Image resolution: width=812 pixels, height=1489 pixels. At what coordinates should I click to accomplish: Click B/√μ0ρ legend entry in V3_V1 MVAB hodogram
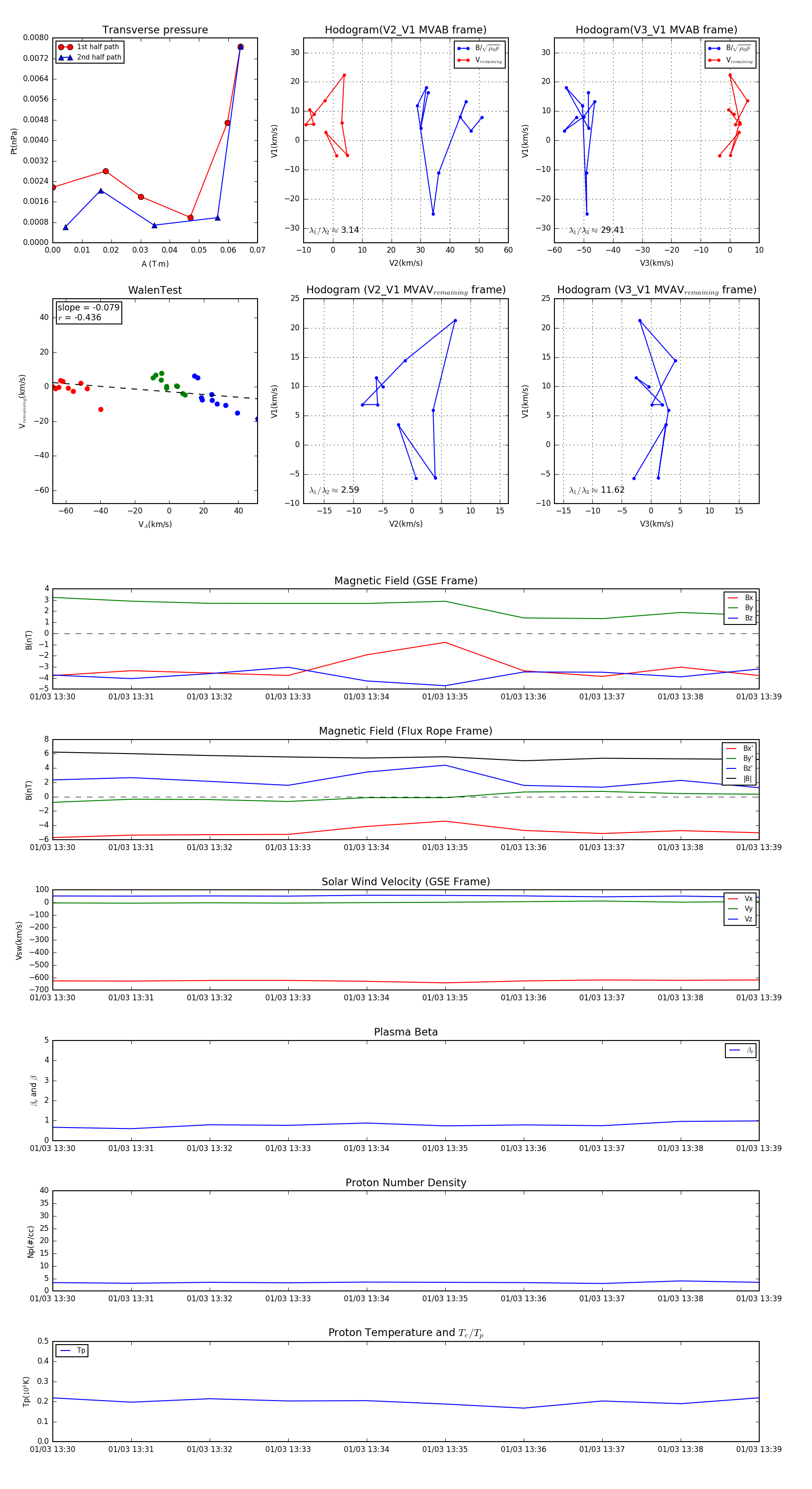(730, 48)
